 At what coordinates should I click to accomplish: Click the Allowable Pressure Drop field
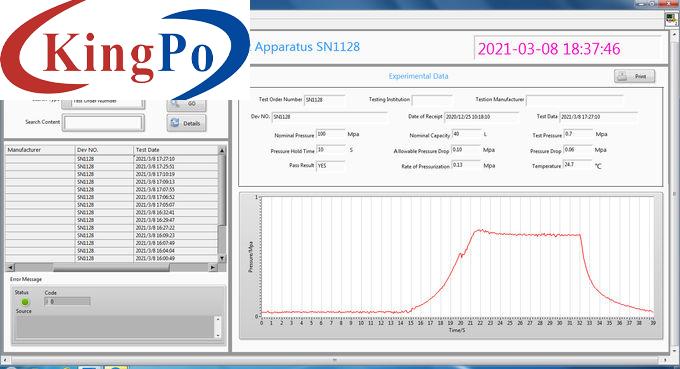pyautogui.click(x=466, y=150)
